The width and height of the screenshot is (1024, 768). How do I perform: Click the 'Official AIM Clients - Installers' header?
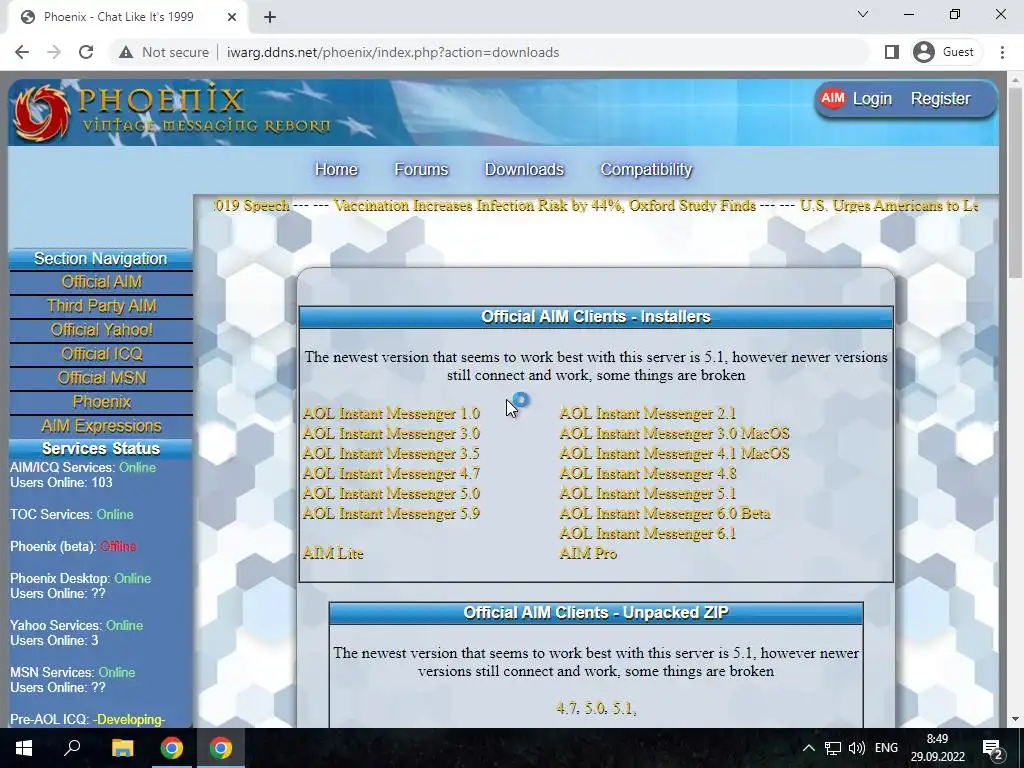(x=596, y=317)
